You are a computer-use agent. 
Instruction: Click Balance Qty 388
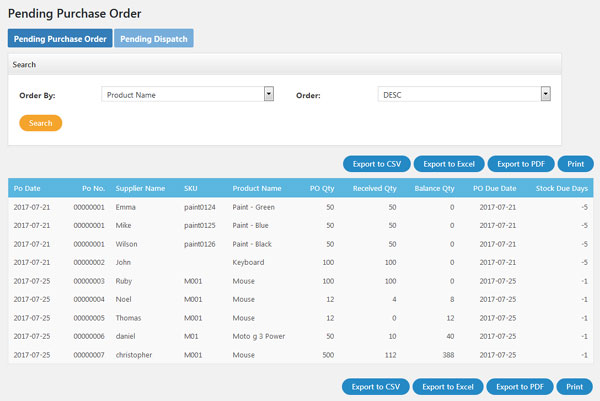[448, 355]
